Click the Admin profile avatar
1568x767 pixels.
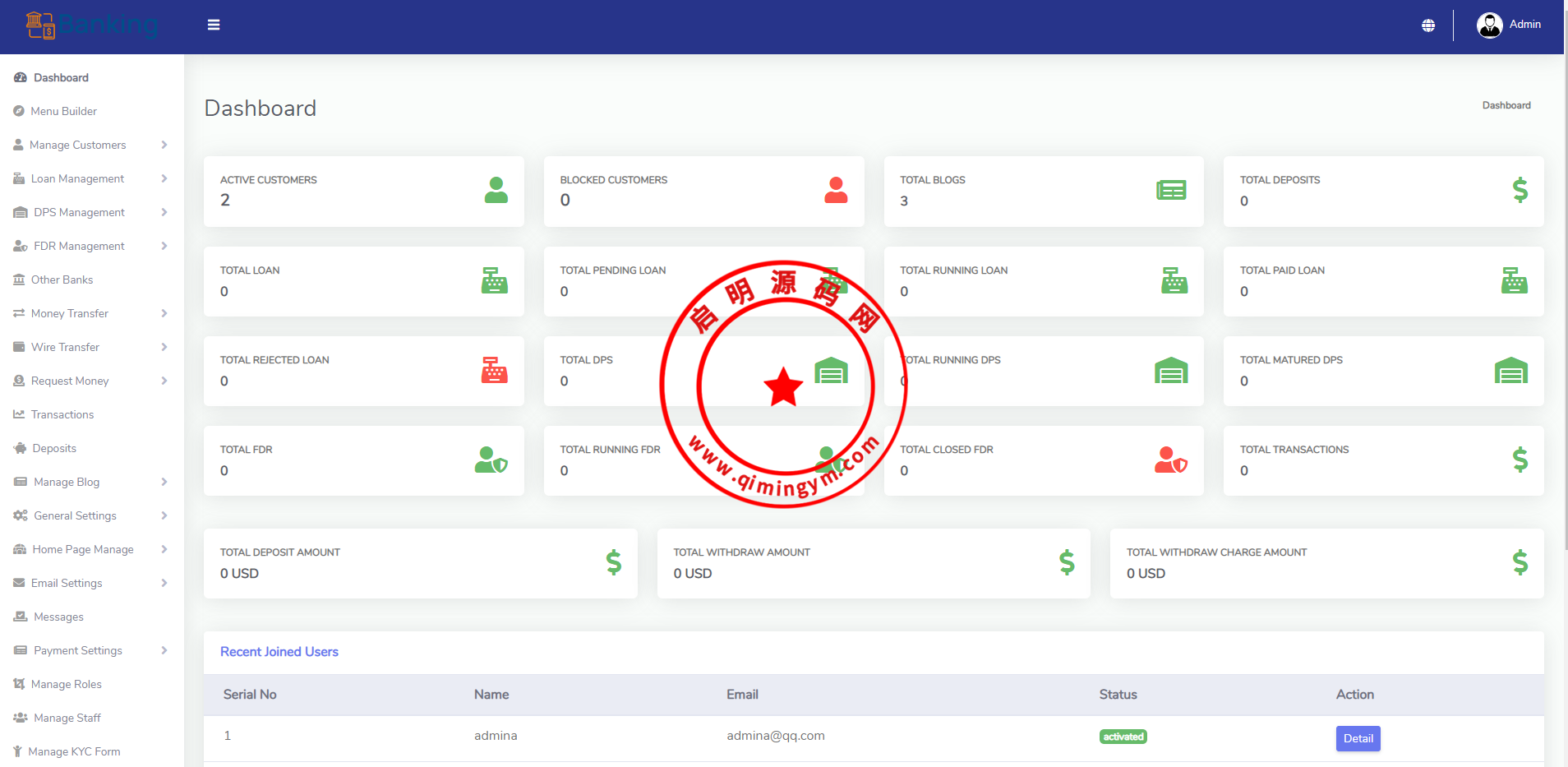[1489, 25]
